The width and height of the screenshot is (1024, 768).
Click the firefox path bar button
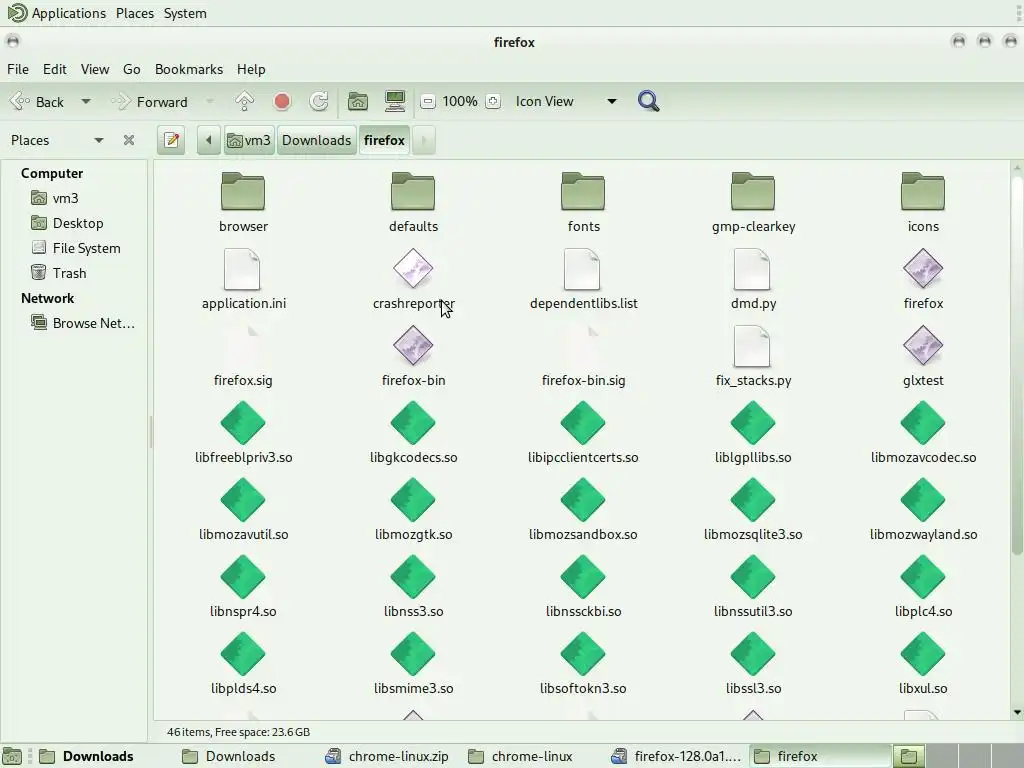tap(384, 140)
